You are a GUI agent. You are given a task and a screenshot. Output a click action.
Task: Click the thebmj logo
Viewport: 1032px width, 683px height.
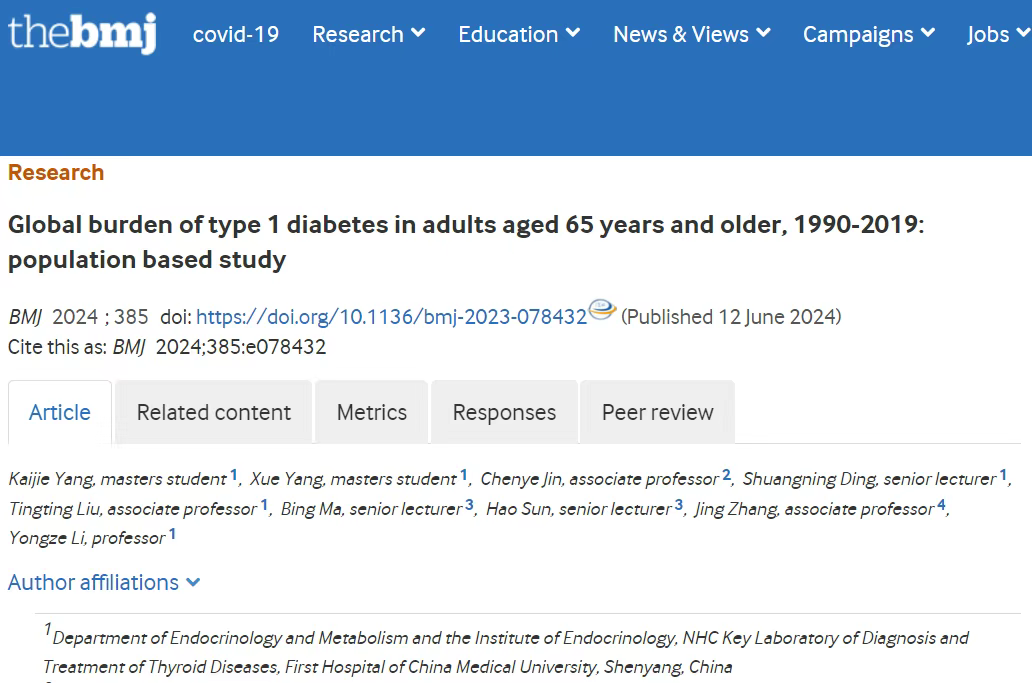point(82,32)
